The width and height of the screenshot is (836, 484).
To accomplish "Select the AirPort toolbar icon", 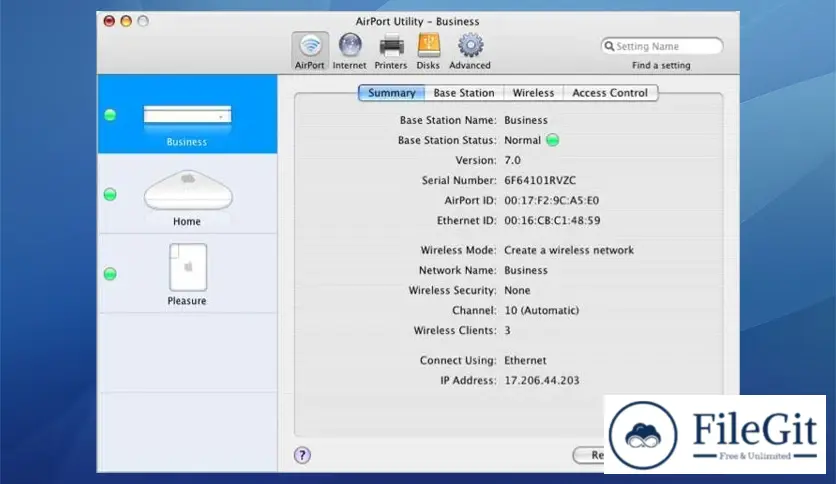I will [x=310, y=51].
